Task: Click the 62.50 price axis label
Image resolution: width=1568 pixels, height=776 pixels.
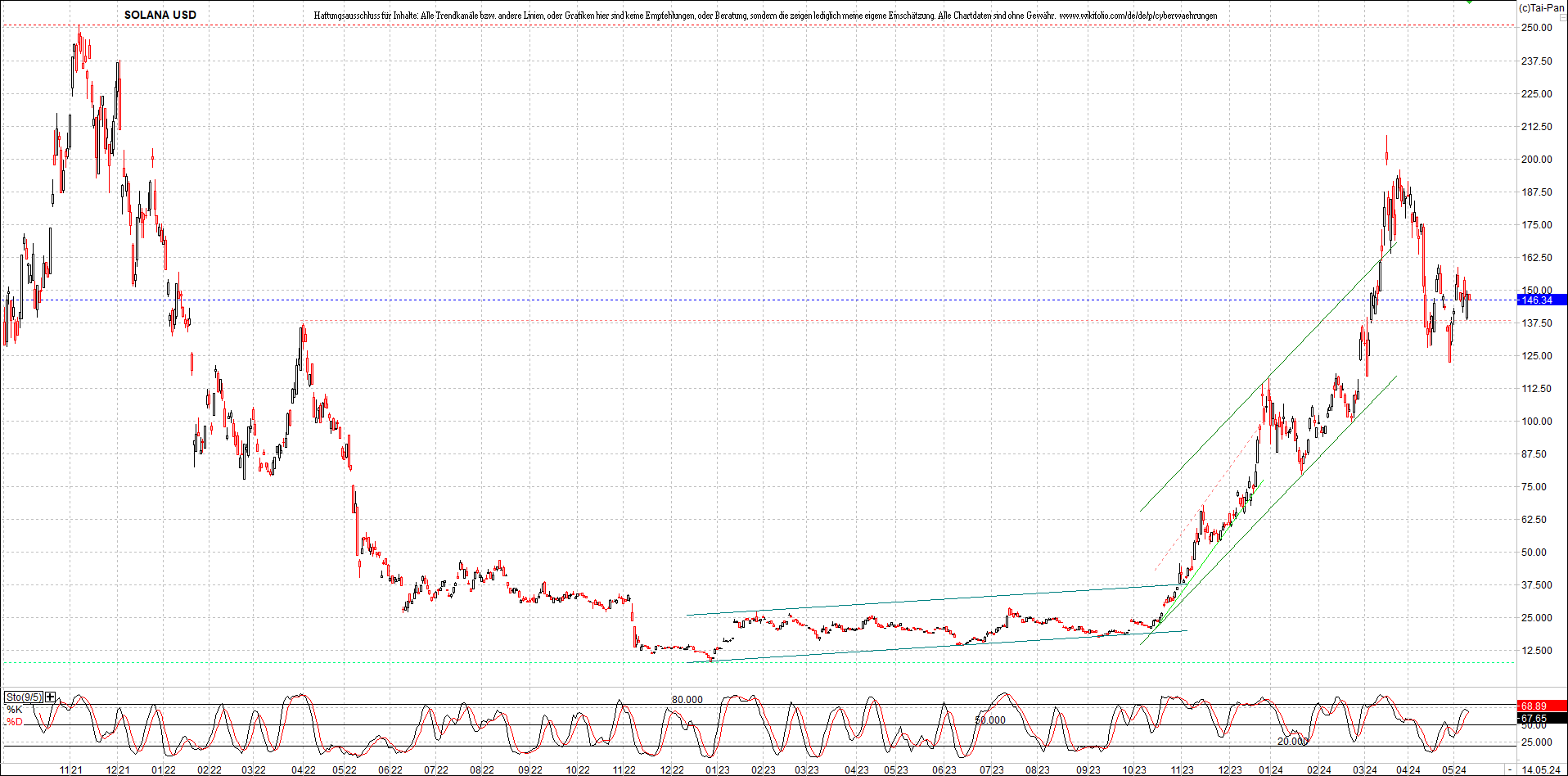Action: click(1534, 520)
